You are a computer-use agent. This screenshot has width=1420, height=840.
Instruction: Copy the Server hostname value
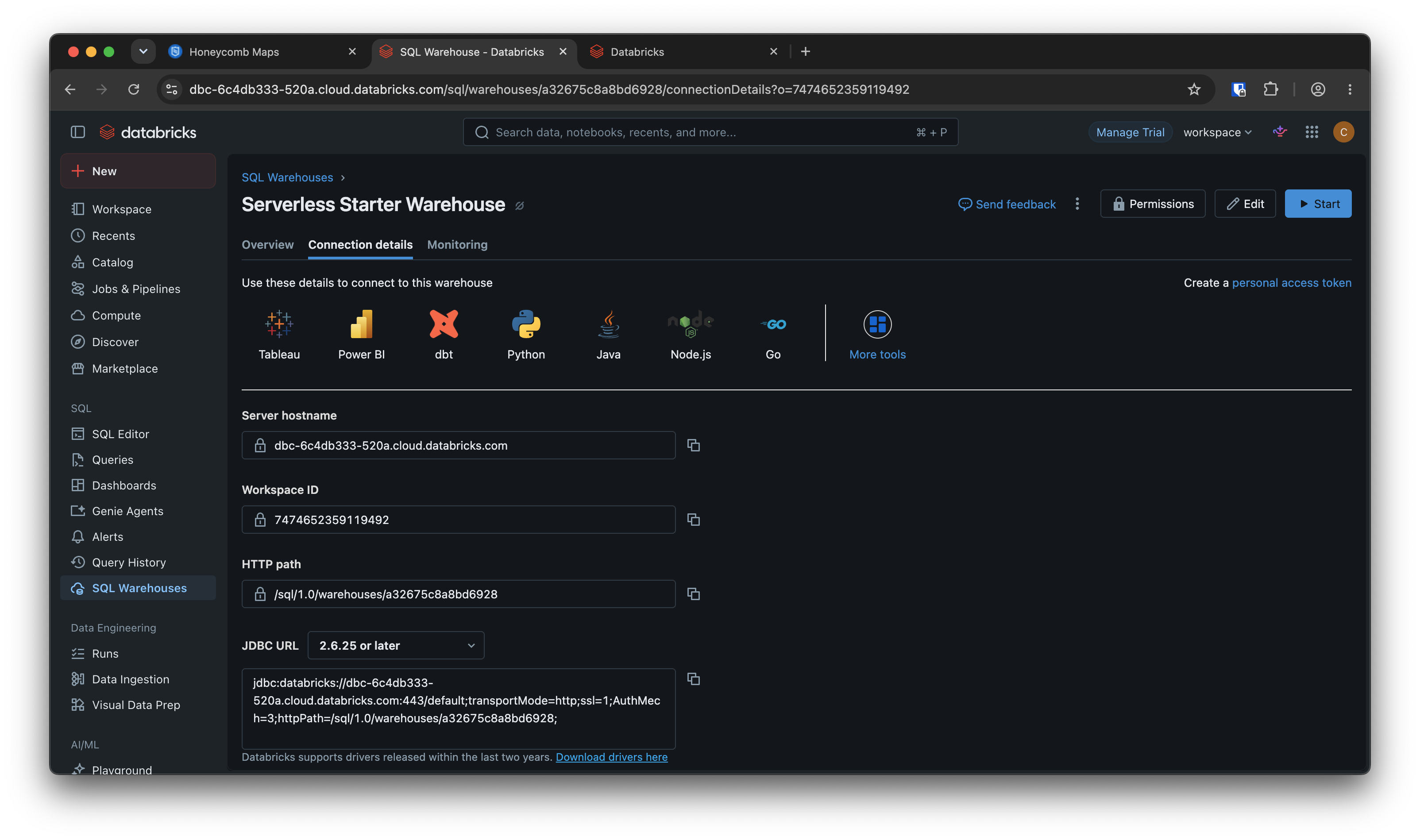point(693,446)
